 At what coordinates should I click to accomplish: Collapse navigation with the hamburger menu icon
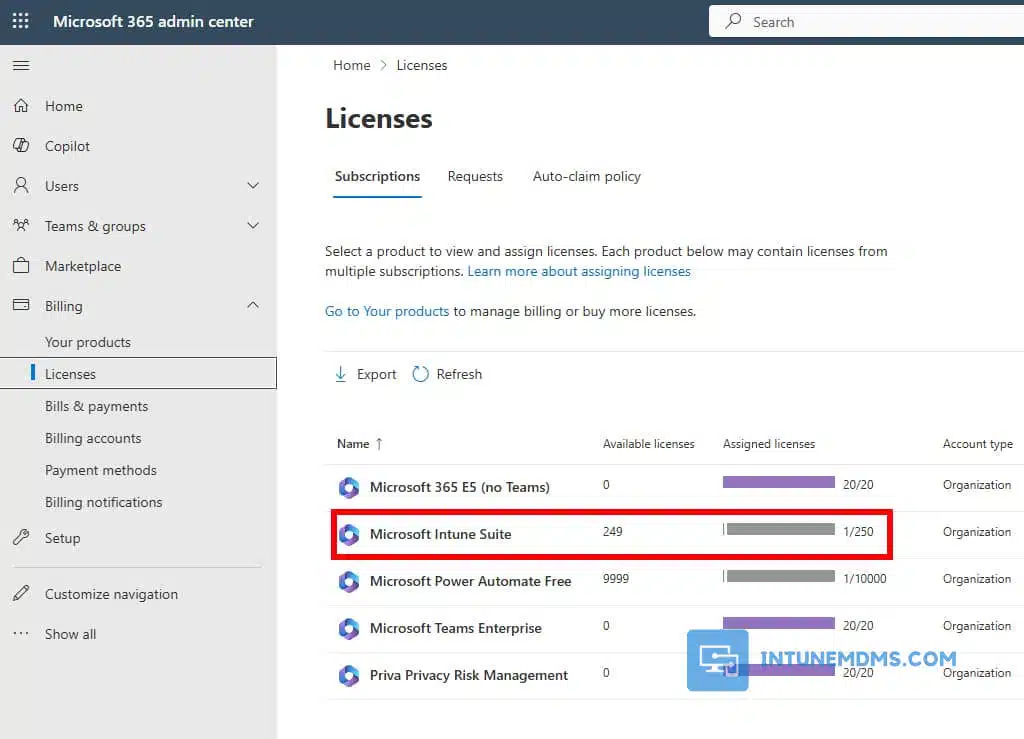click(21, 65)
